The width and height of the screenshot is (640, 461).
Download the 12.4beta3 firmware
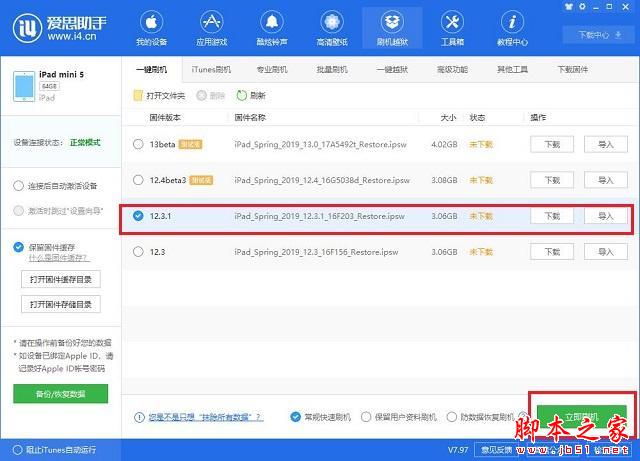point(552,180)
